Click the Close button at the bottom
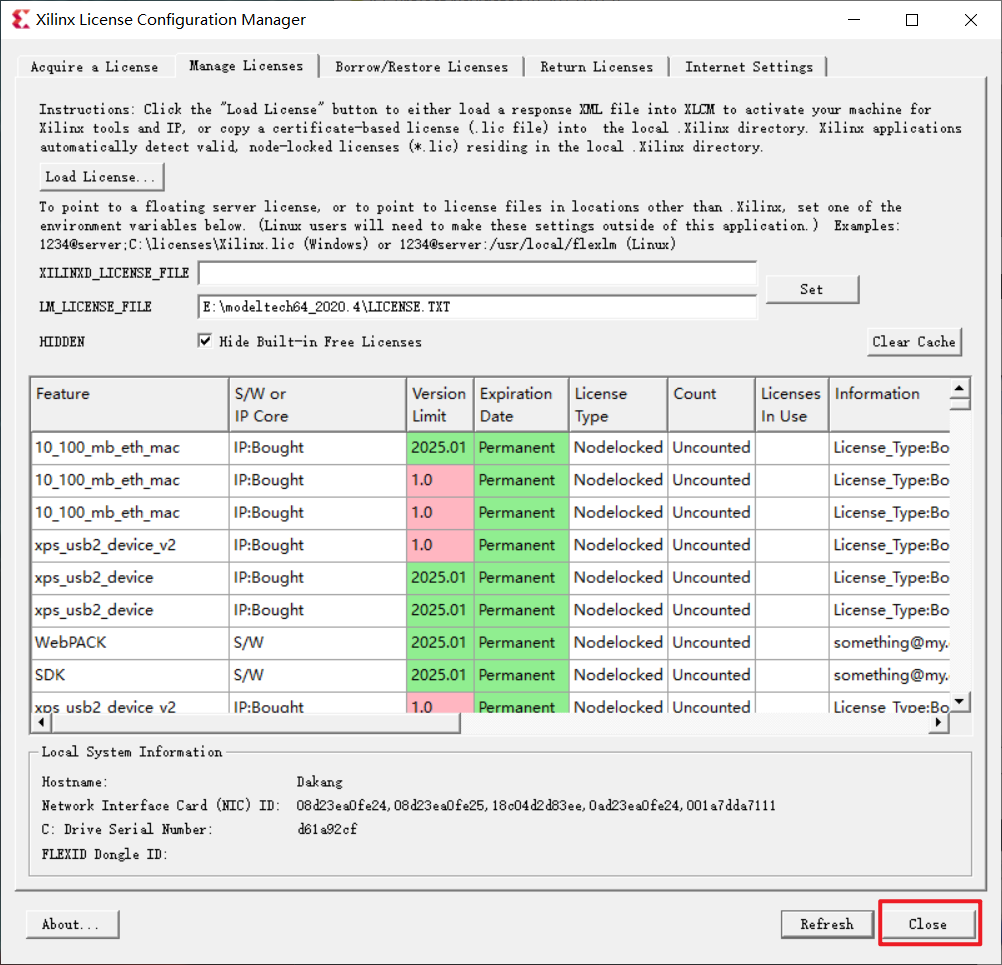The width and height of the screenshot is (1002, 965). (928, 924)
